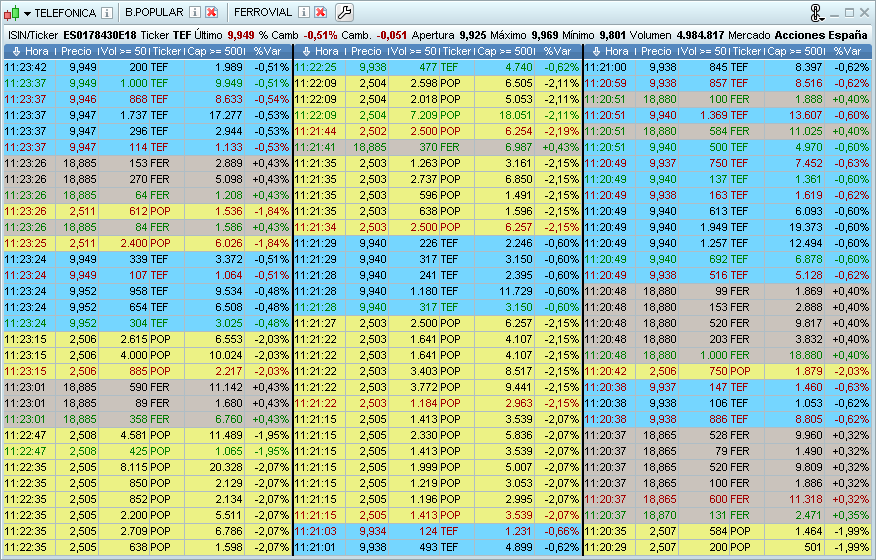The width and height of the screenshot is (876, 560).
Task: Click the sort arrow in the middle panel header
Action: coord(306,51)
